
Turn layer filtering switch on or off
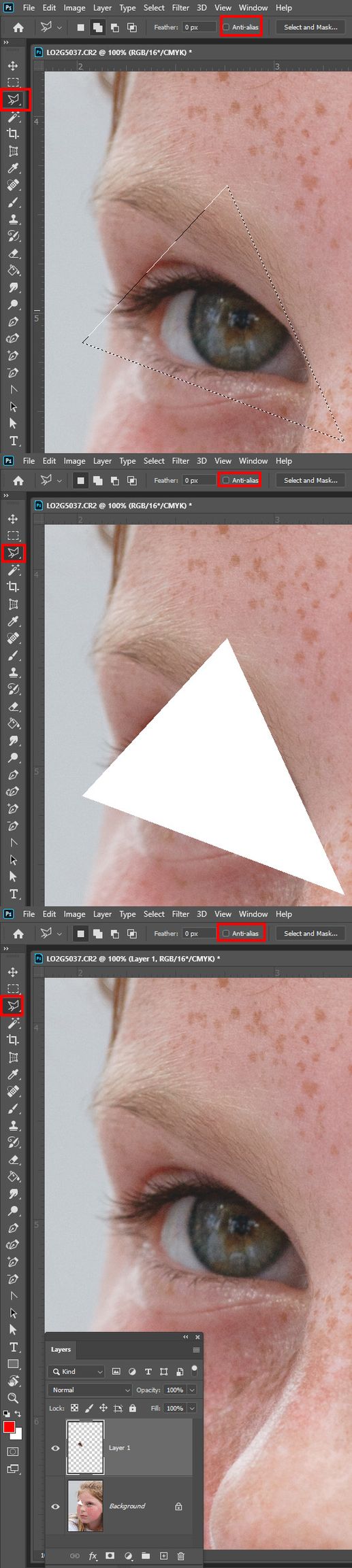pyautogui.click(x=195, y=1369)
